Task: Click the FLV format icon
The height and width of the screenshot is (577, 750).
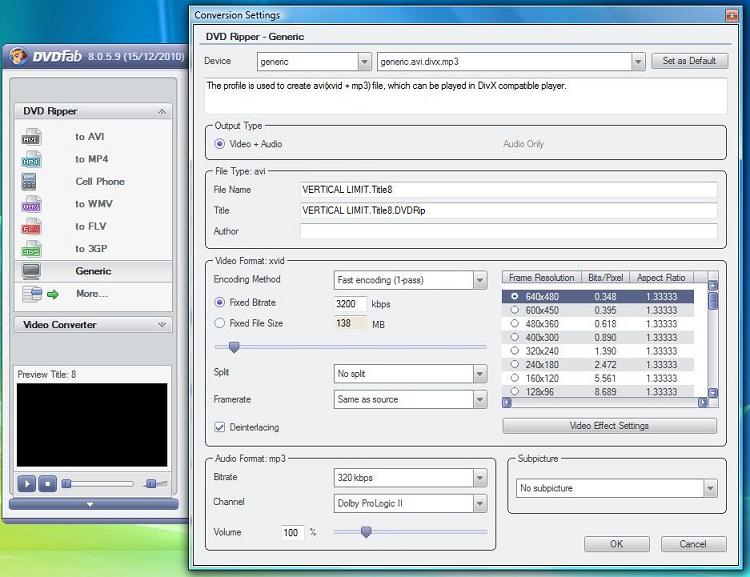Action: click(x=31, y=227)
